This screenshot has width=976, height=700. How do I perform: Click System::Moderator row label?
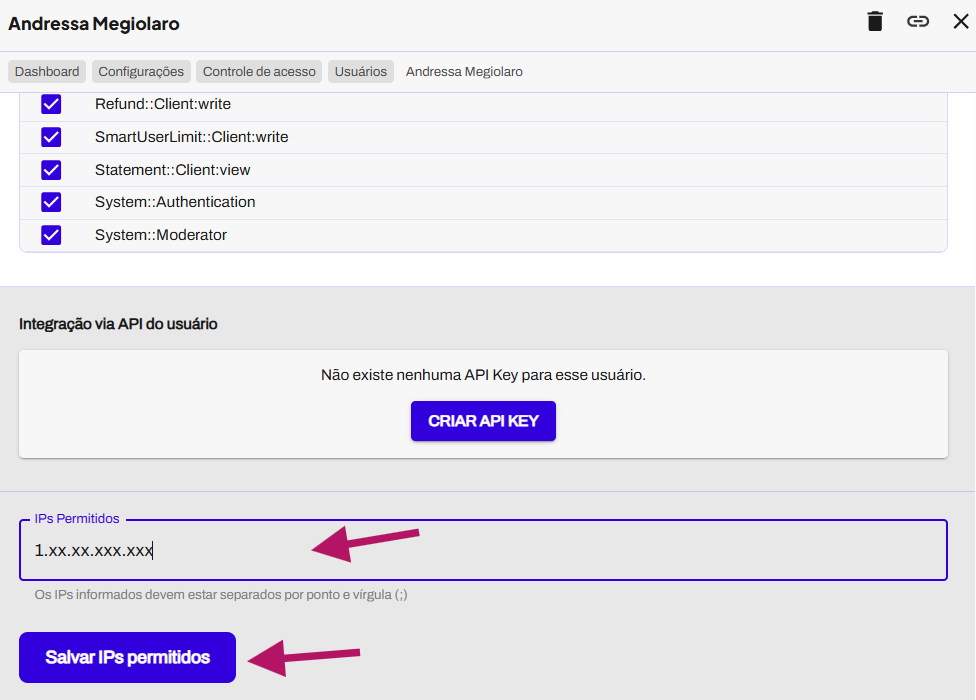(161, 235)
